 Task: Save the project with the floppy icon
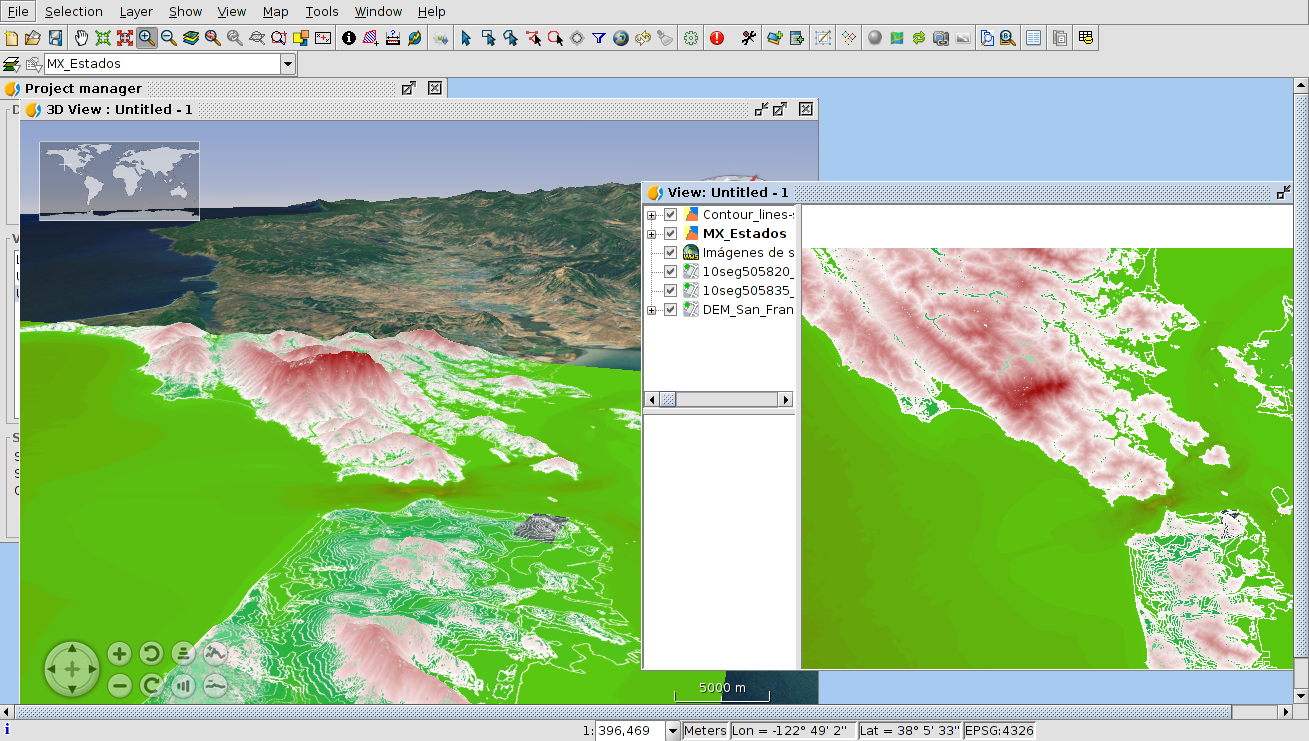pos(56,38)
